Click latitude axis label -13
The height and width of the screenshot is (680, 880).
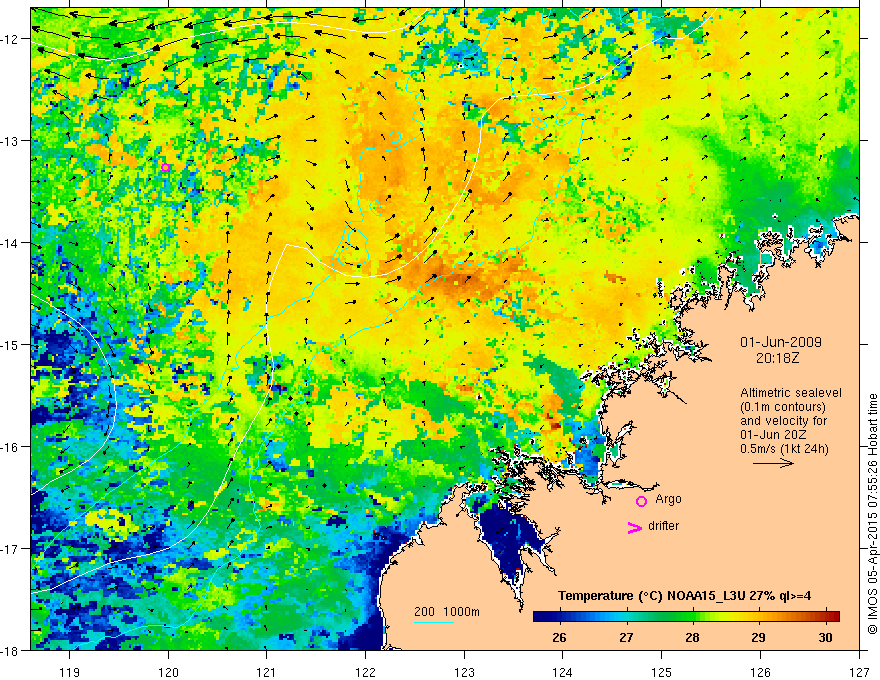coord(10,140)
